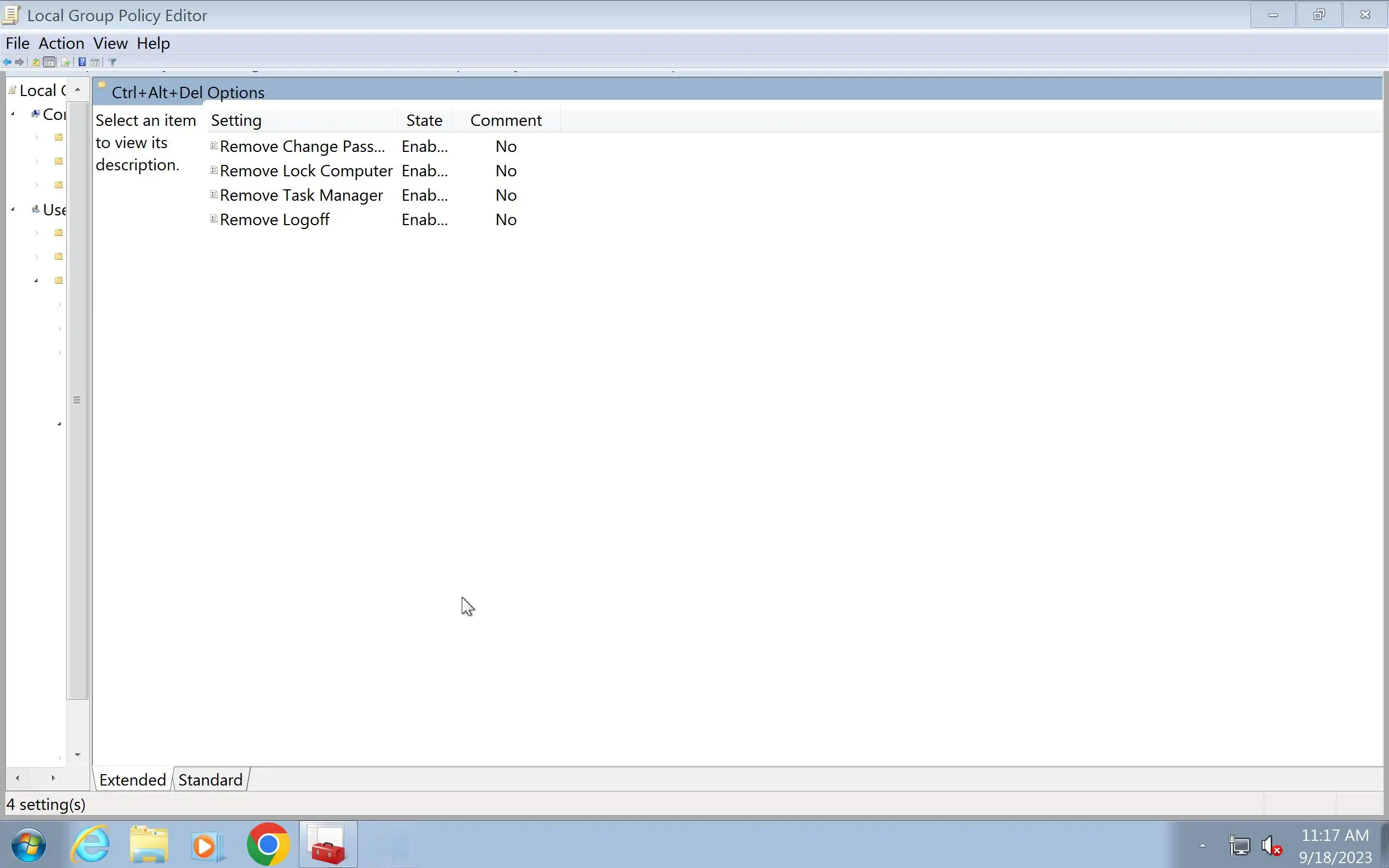Select the Remove Lock Computer setting
This screenshot has height=868, width=1389.
point(306,171)
